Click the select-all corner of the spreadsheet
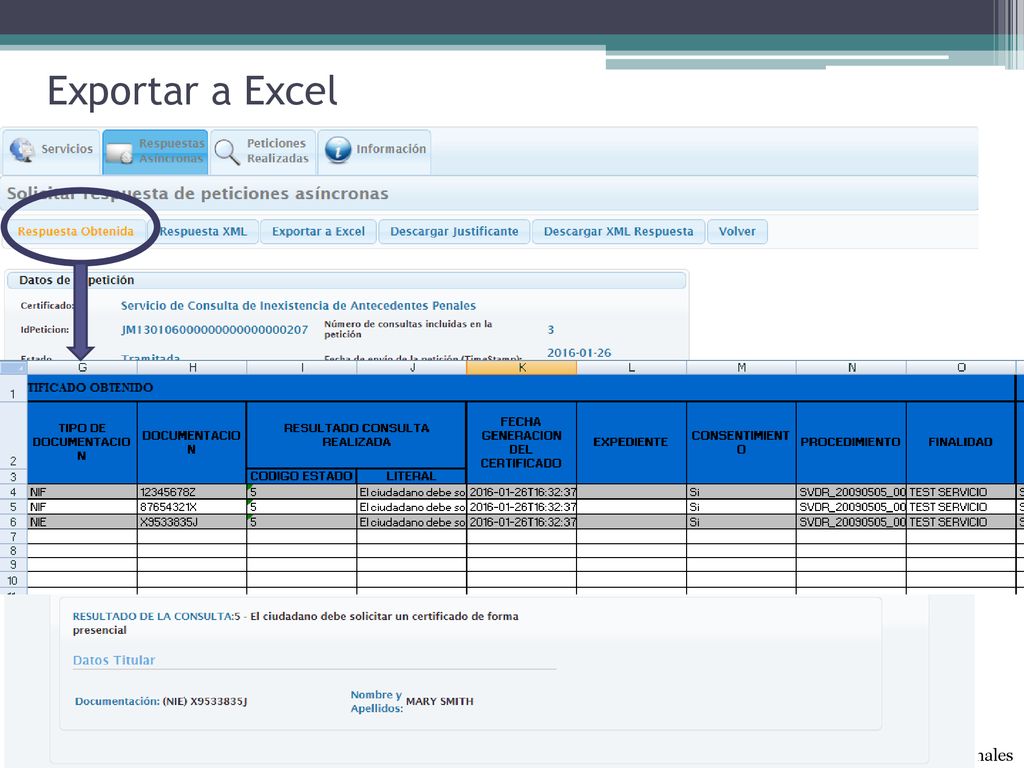 (x=13, y=368)
